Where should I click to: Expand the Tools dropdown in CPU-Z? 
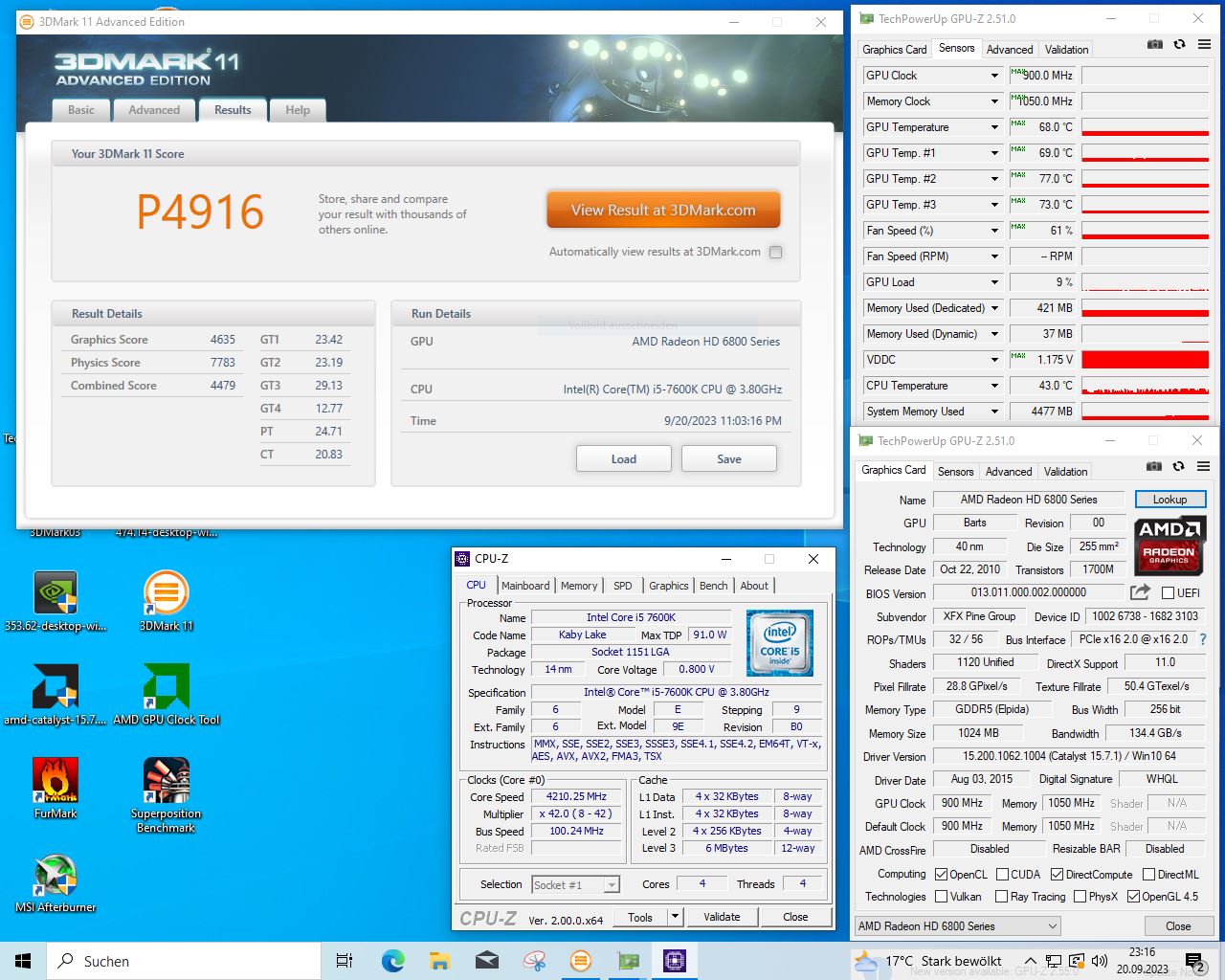tap(675, 917)
